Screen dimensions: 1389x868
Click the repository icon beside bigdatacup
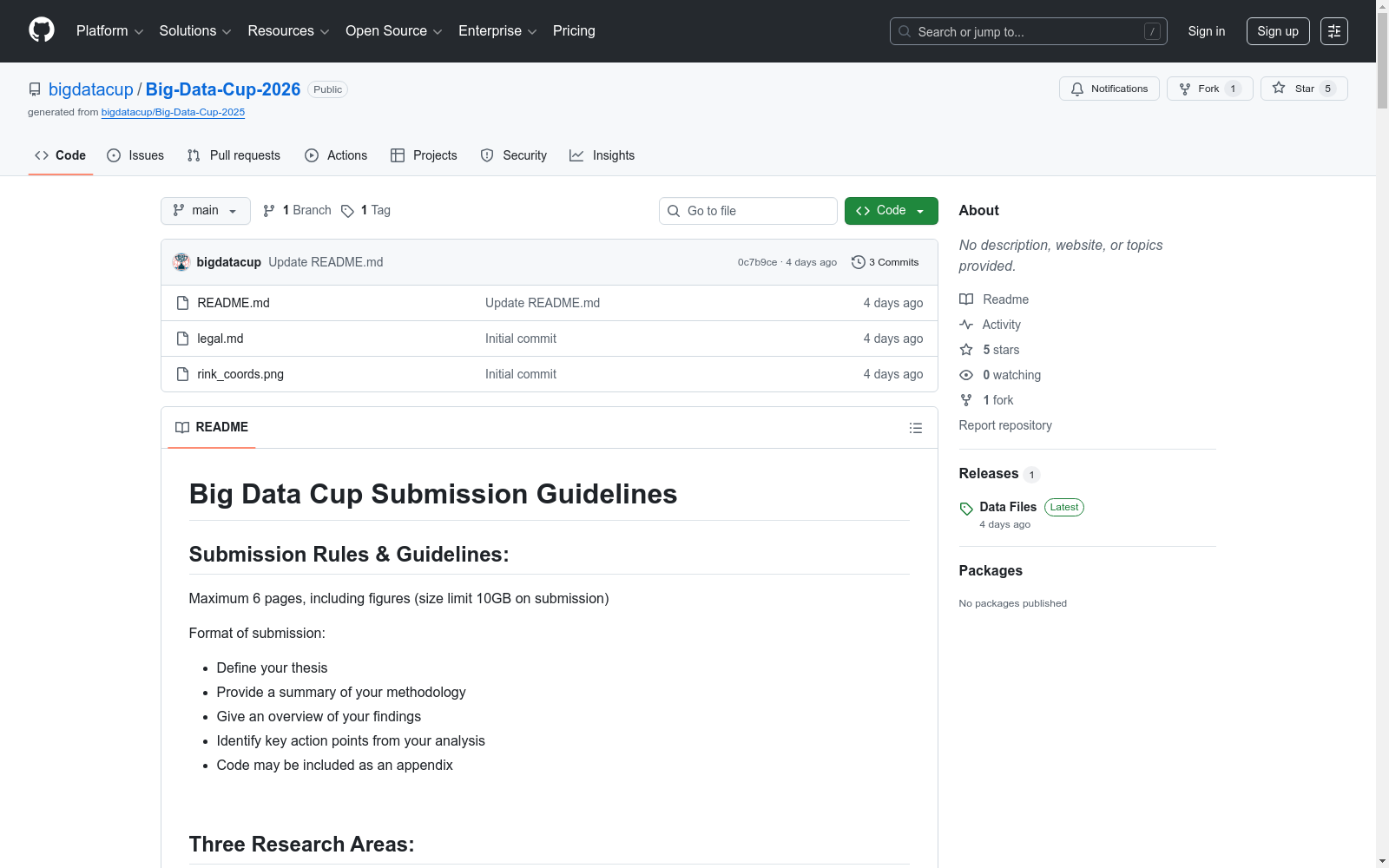click(35, 89)
